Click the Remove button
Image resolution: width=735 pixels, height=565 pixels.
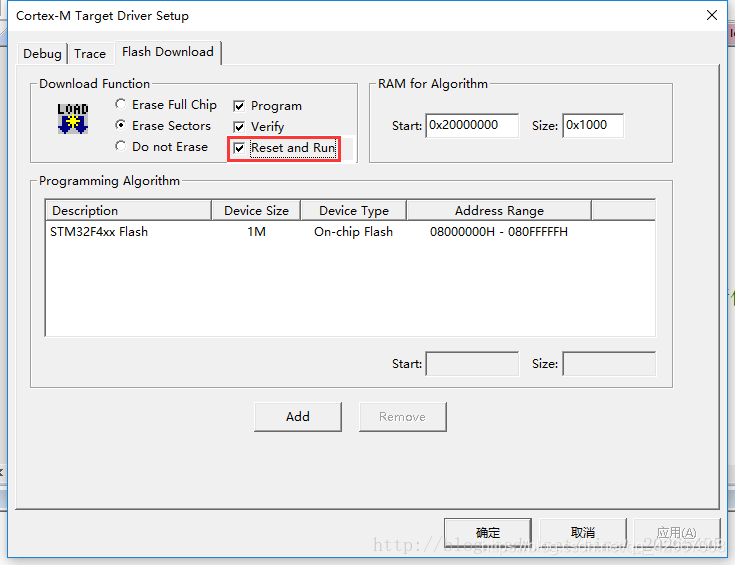402,416
